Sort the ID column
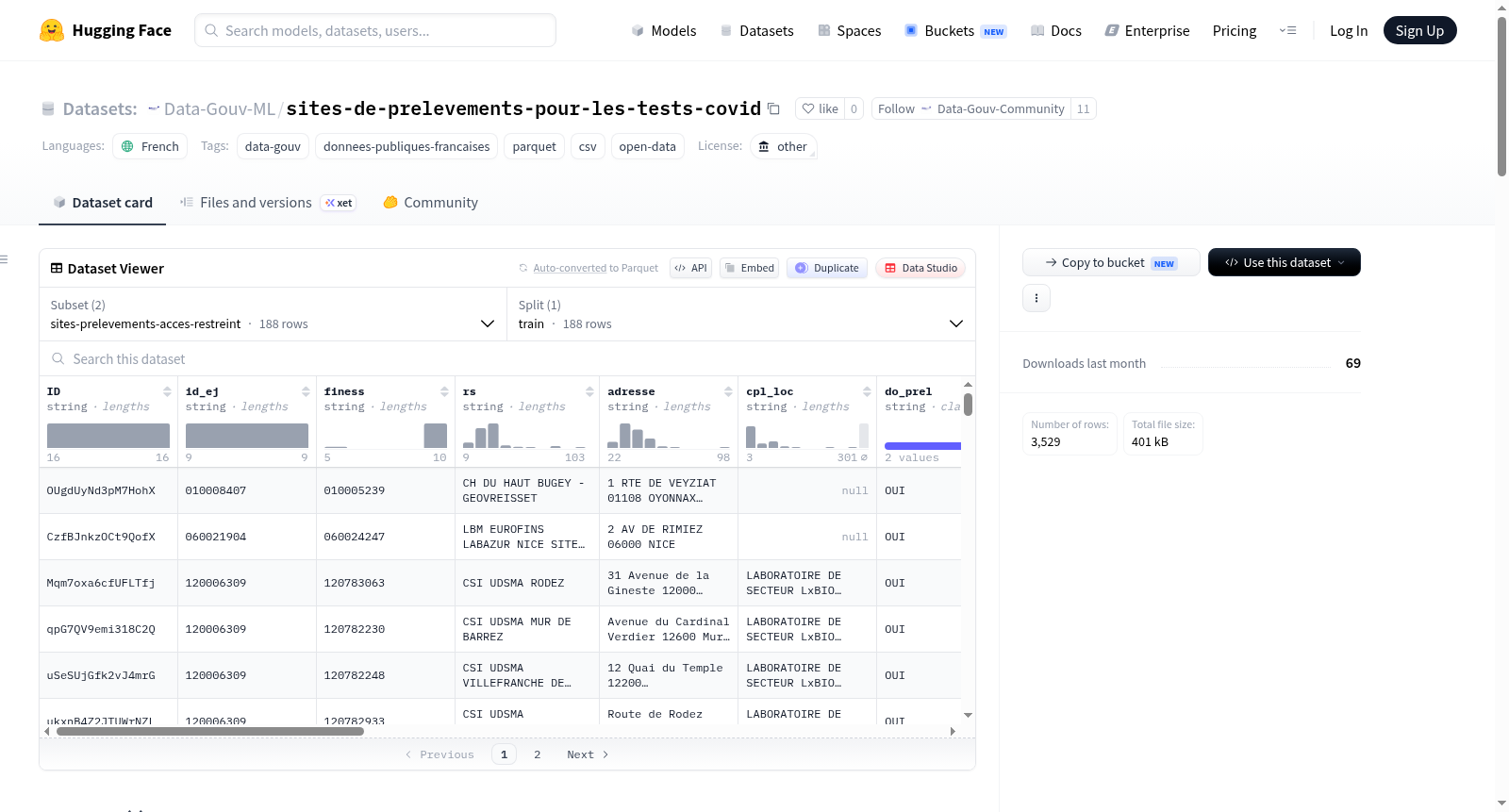1509x812 pixels. [167, 391]
